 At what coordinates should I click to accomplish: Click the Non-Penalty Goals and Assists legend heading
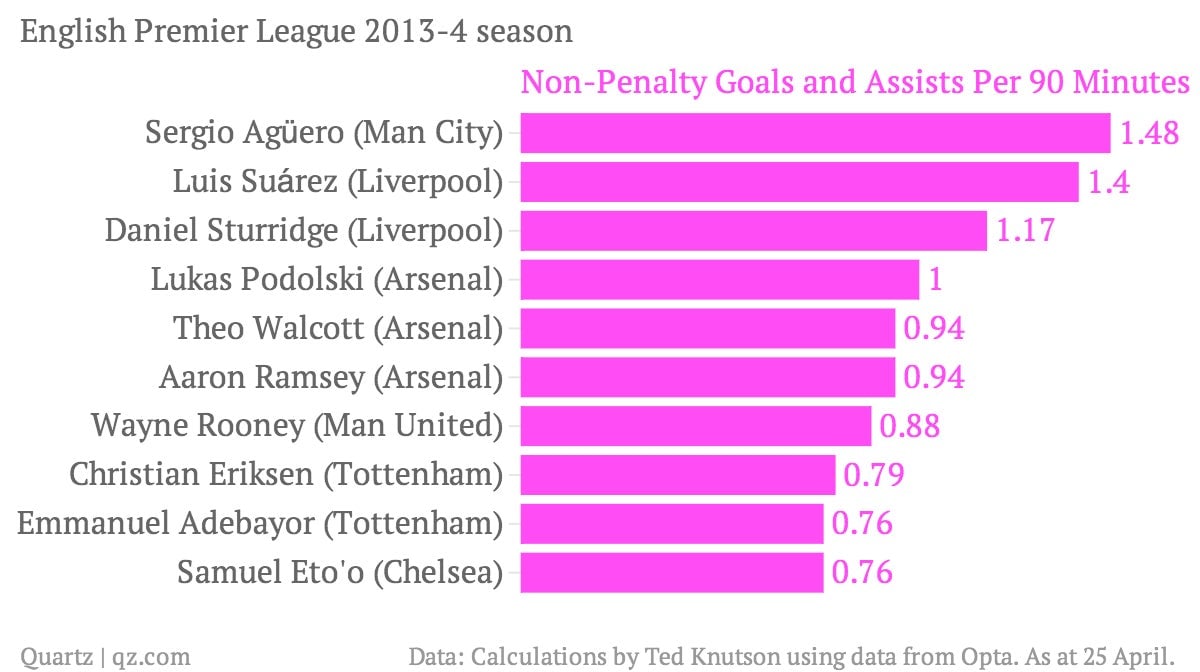tap(855, 82)
